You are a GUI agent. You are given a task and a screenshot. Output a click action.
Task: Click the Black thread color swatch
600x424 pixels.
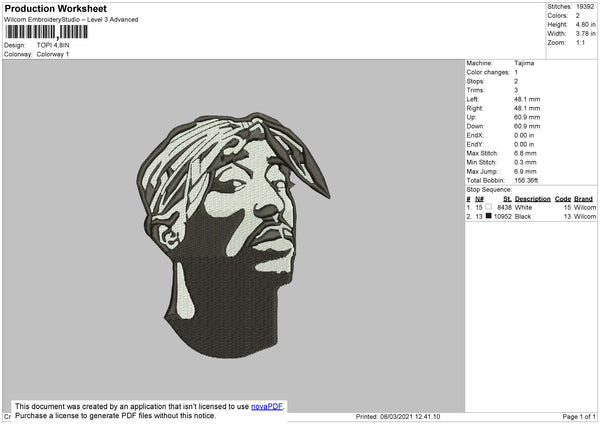click(488, 216)
